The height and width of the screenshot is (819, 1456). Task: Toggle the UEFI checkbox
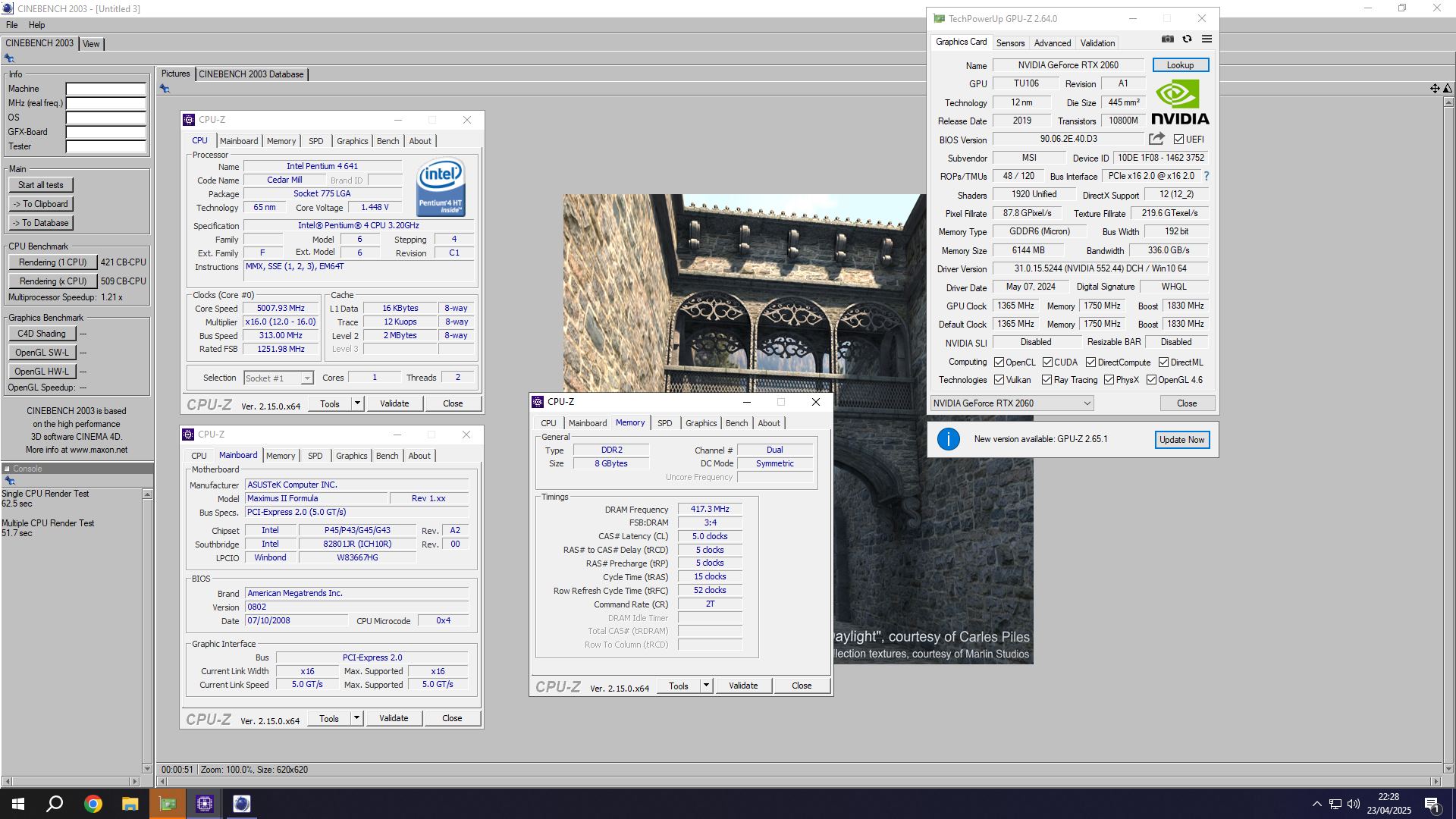pyautogui.click(x=1178, y=140)
